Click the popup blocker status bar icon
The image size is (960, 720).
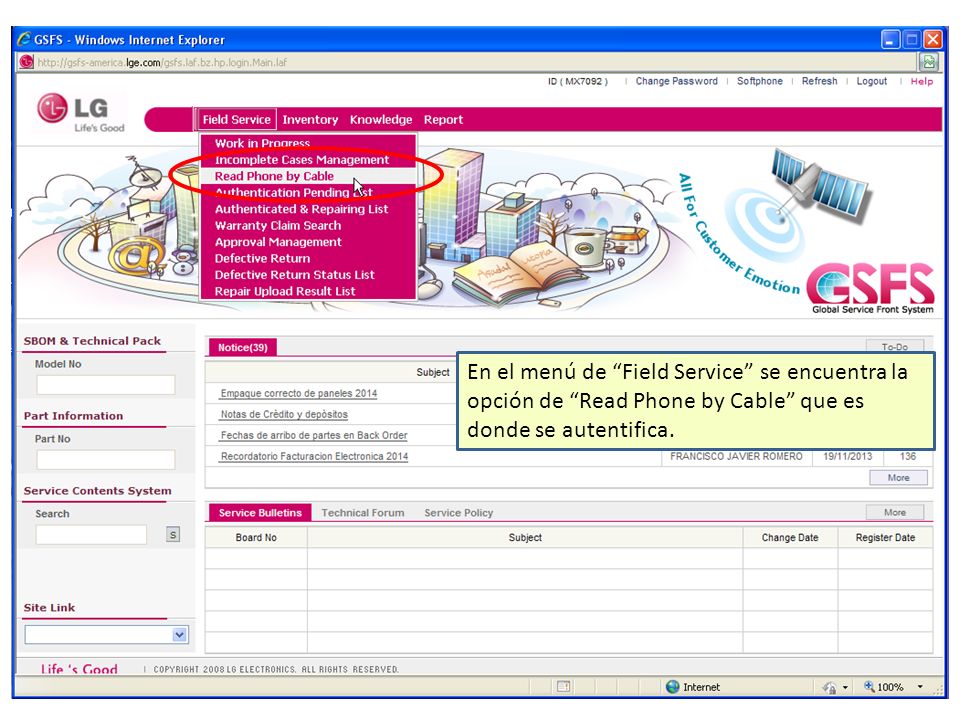(564, 687)
